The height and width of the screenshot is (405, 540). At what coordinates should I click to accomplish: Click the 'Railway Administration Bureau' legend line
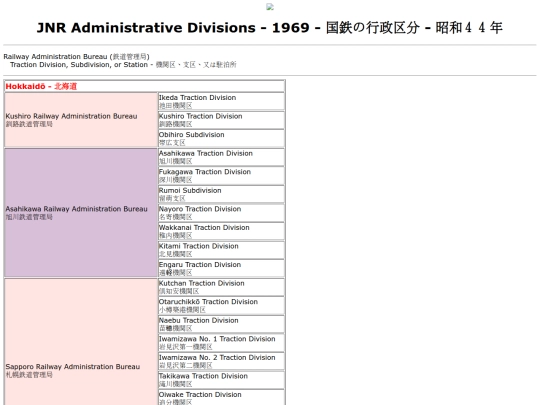point(76,56)
